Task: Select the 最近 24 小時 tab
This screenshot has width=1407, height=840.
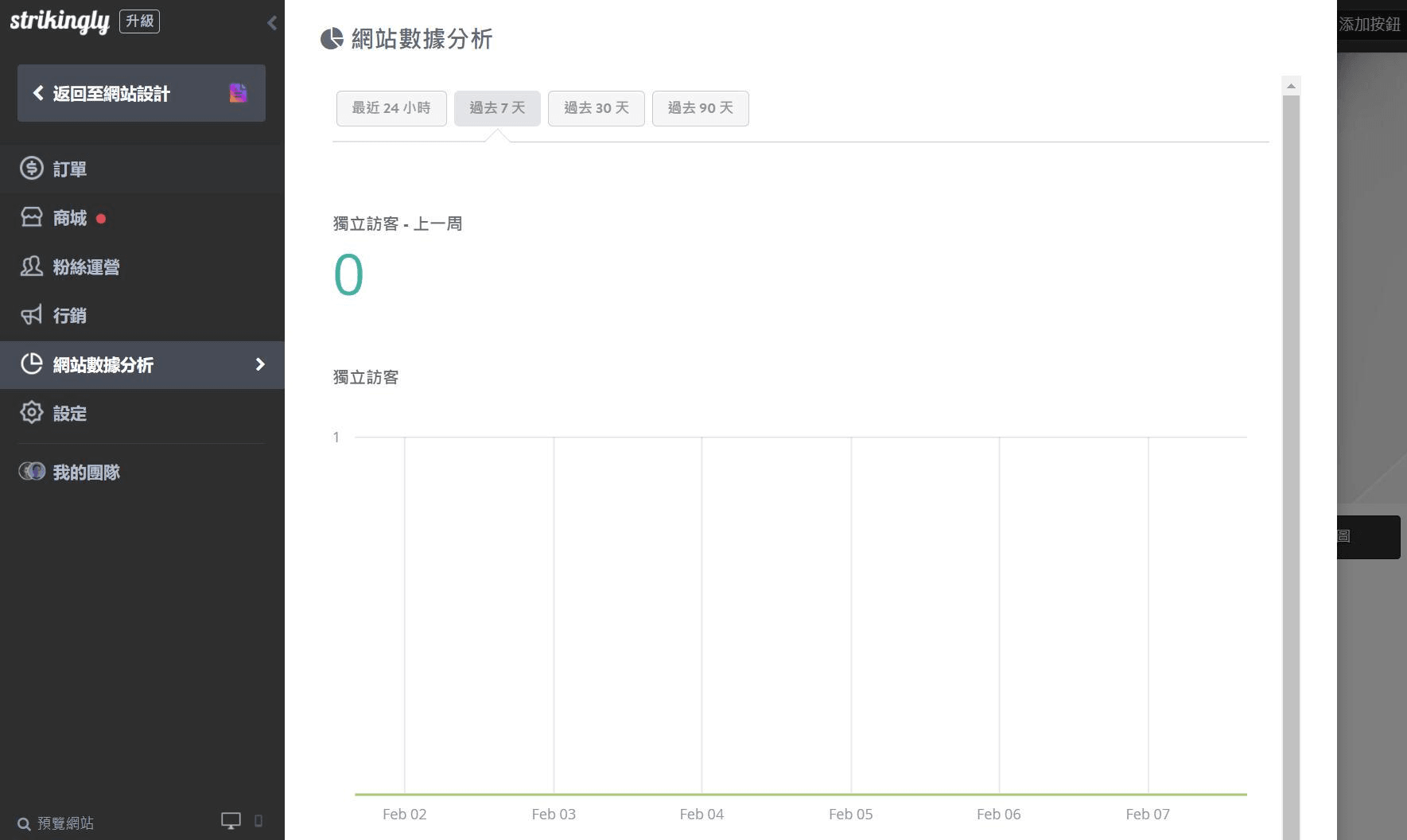Action: pyautogui.click(x=391, y=108)
